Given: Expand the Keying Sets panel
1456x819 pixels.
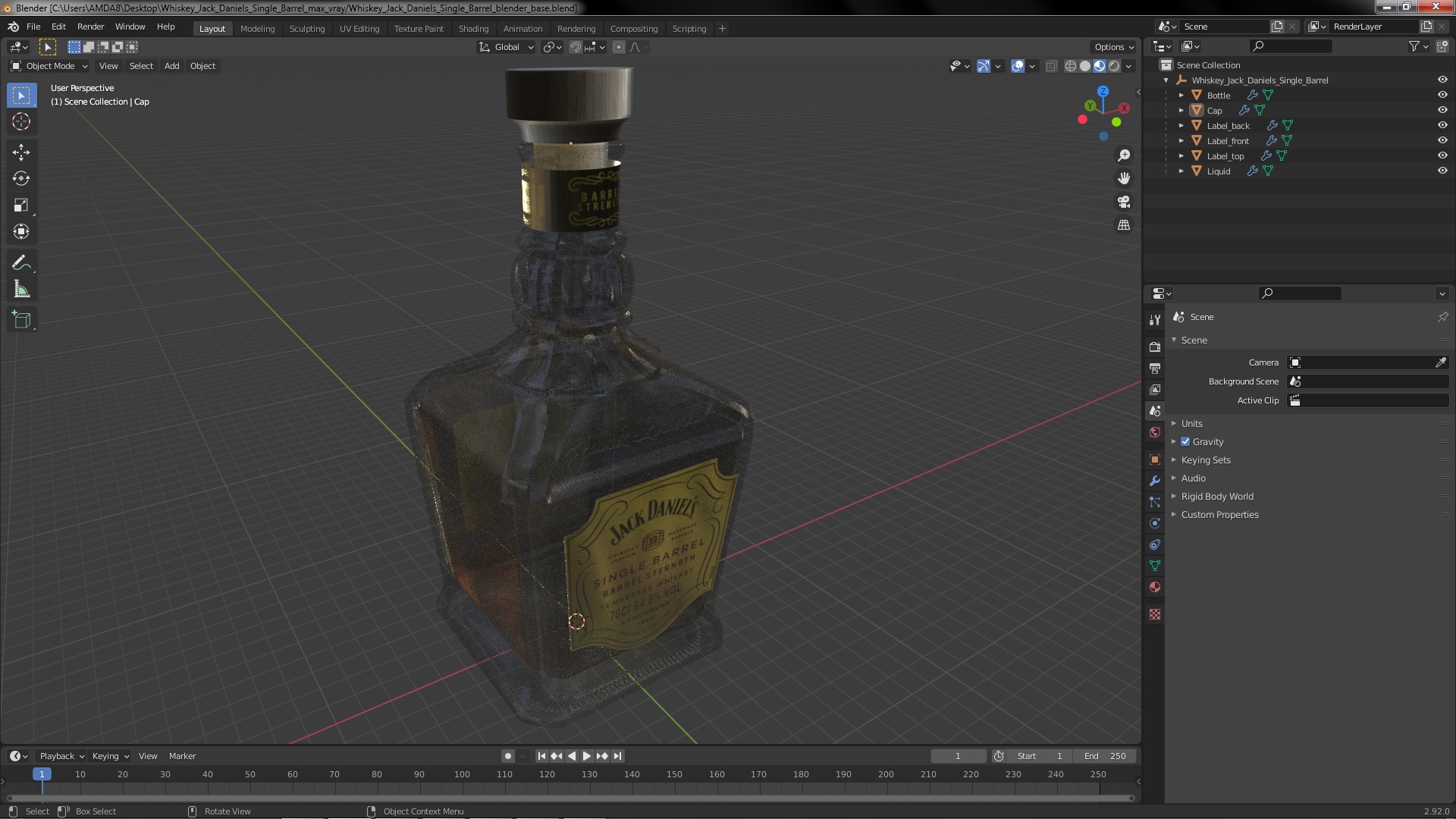Looking at the screenshot, I should click(x=1206, y=460).
